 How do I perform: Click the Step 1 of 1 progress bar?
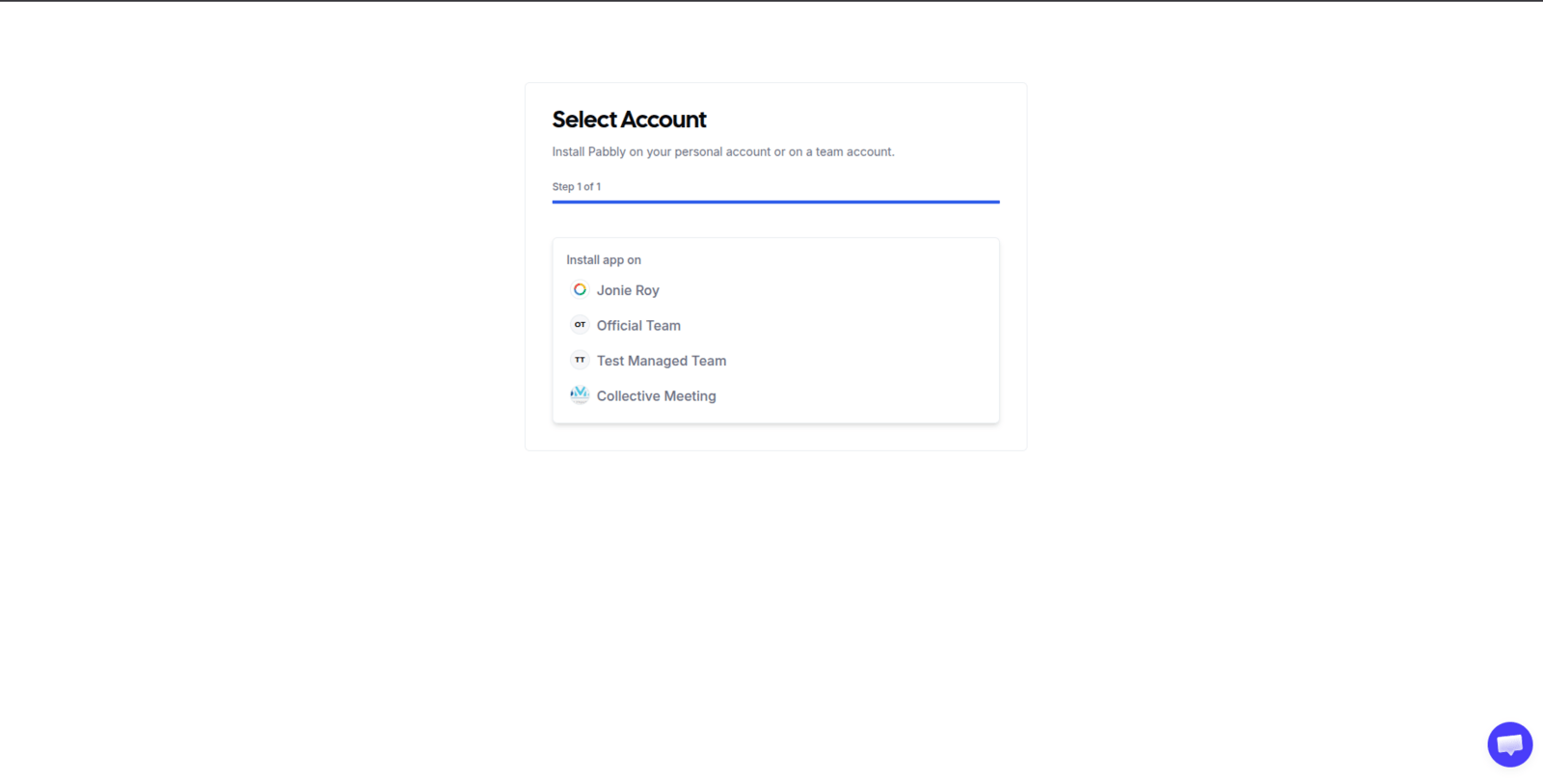point(775,203)
